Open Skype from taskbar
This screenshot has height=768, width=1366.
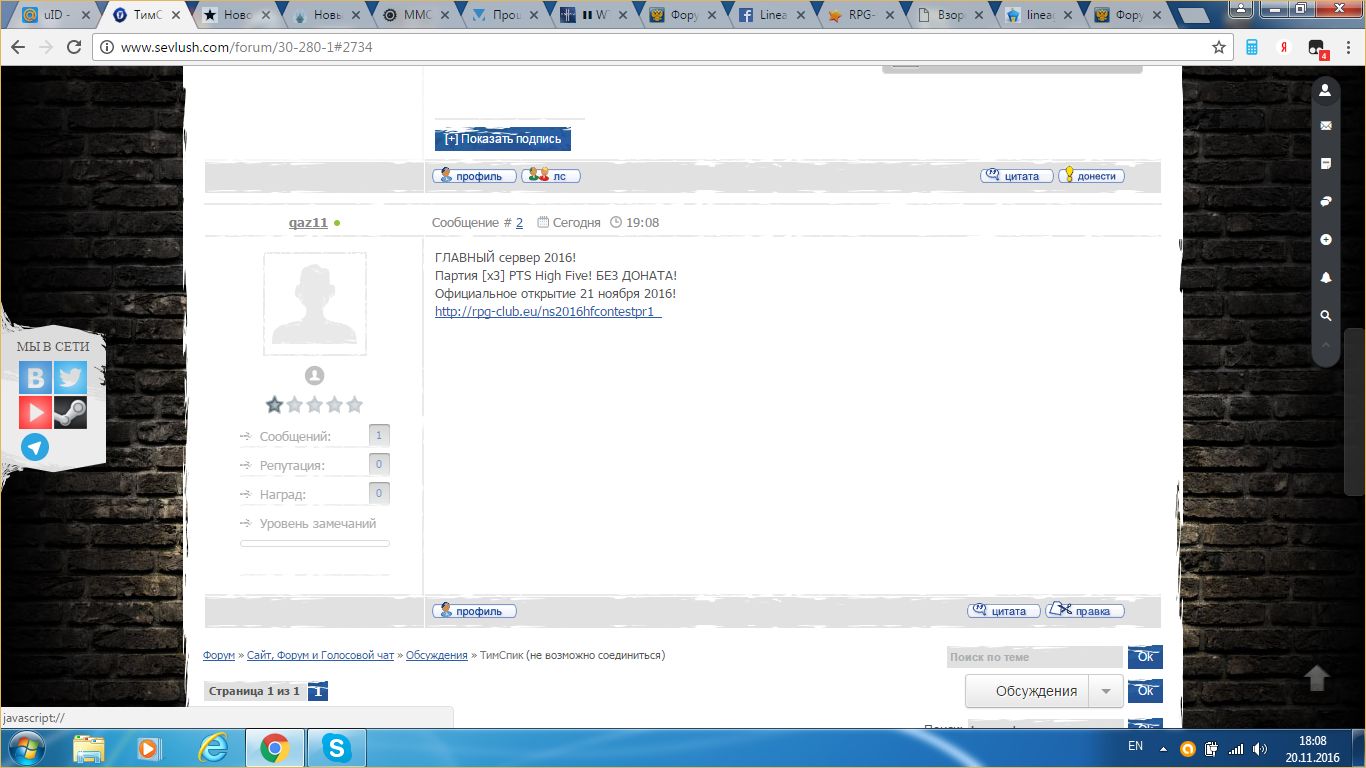[336, 748]
